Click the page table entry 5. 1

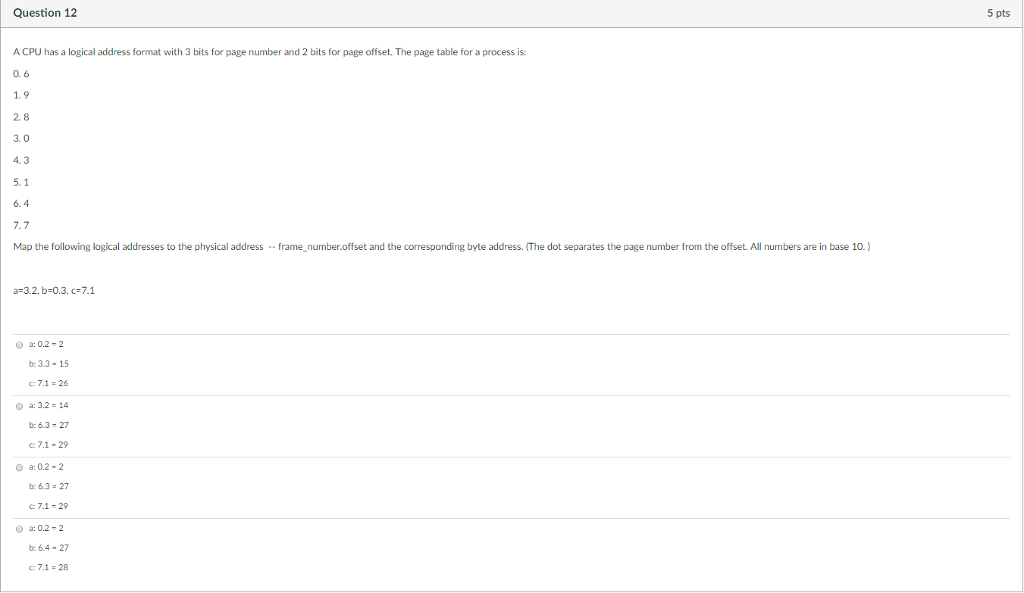(x=21, y=182)
